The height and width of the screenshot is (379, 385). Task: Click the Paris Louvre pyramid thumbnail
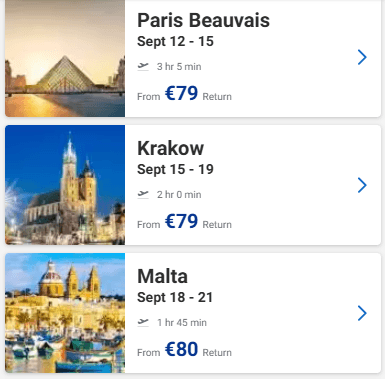point(65,58)
